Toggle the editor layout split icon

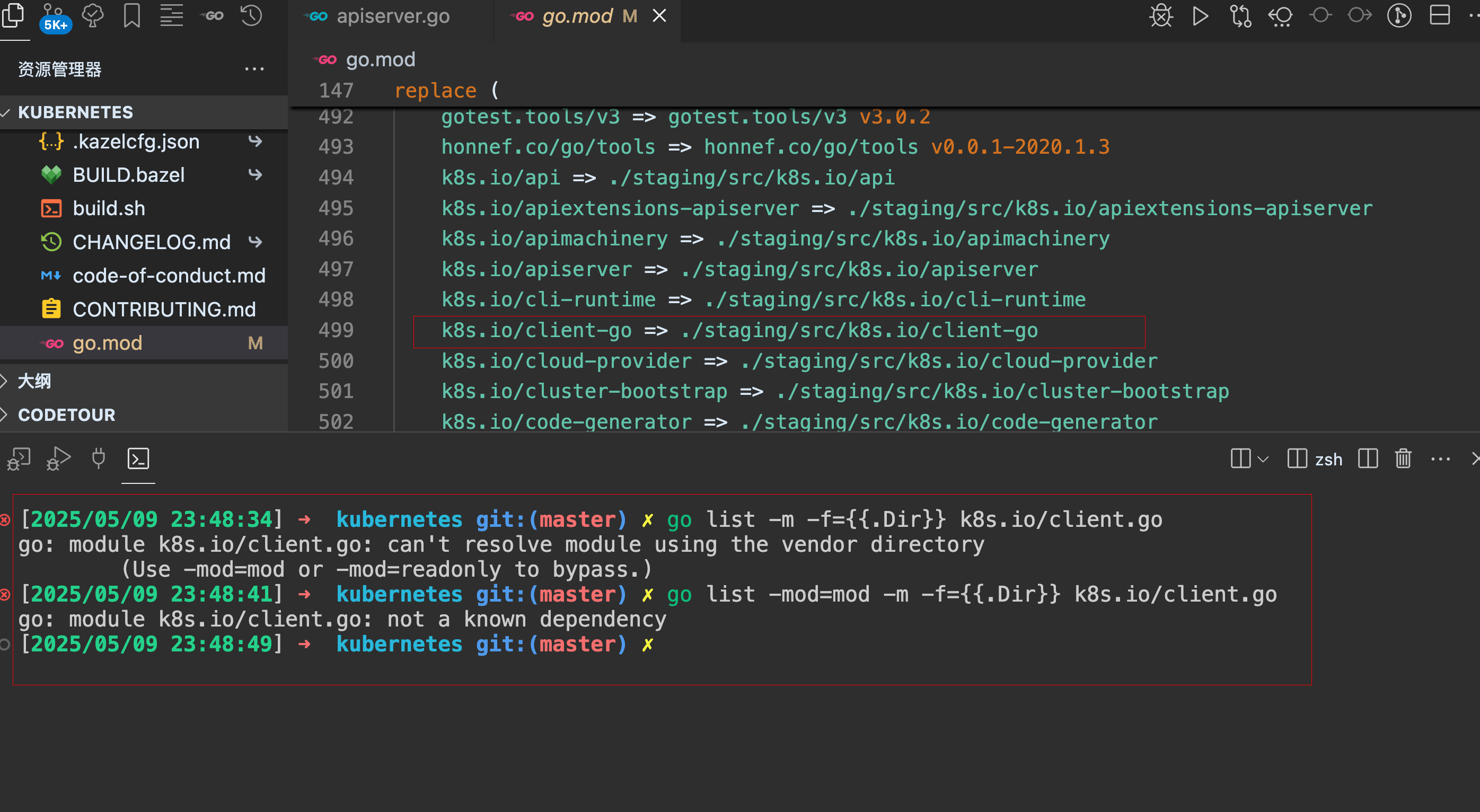tap(1440, 15)
